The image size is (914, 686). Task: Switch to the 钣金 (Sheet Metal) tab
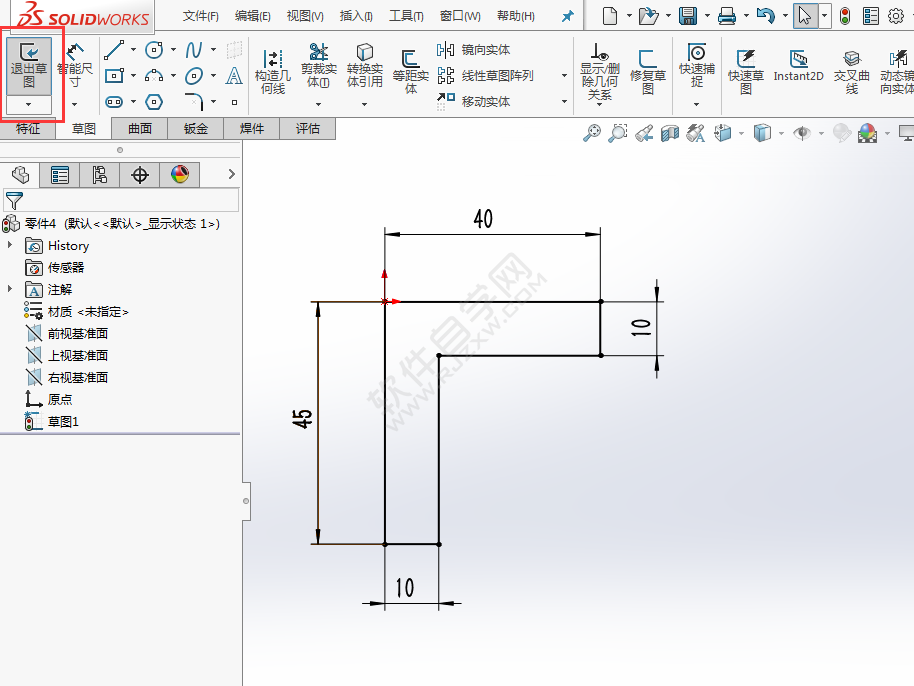[x=192, y=128]
